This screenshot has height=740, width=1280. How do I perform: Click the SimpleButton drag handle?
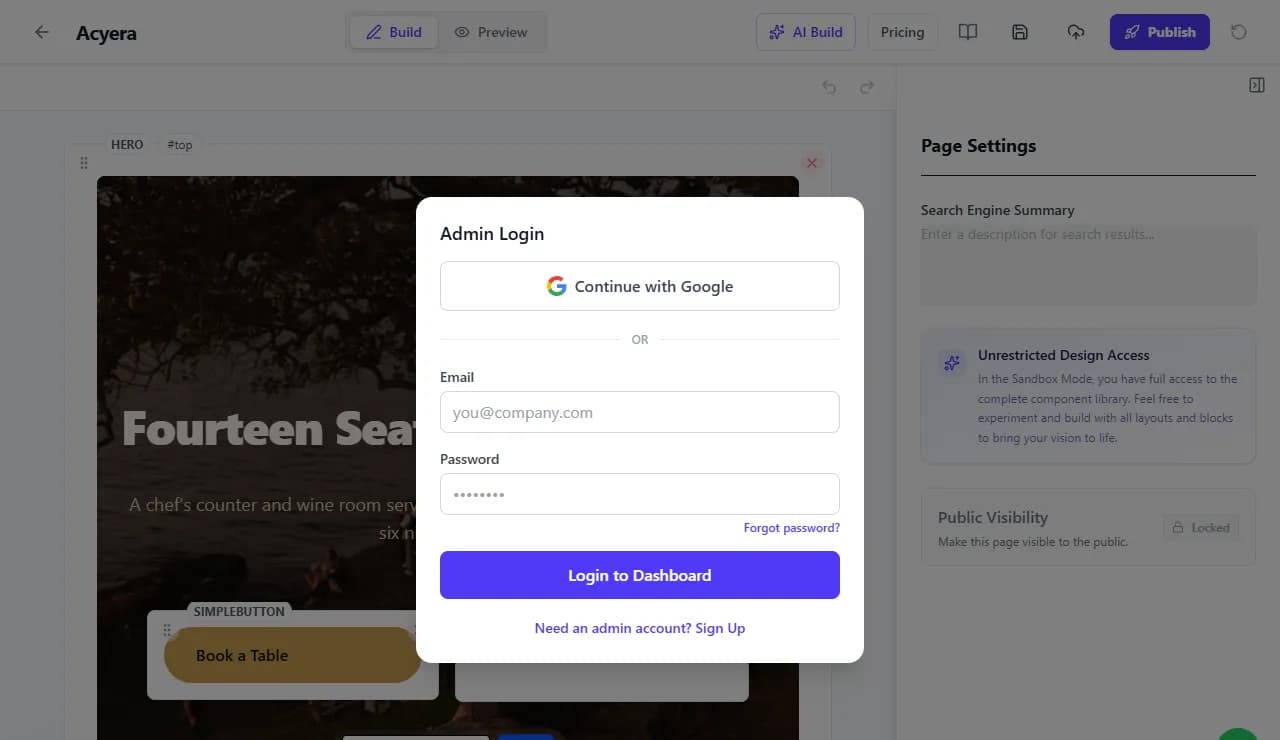coord(167,630)
